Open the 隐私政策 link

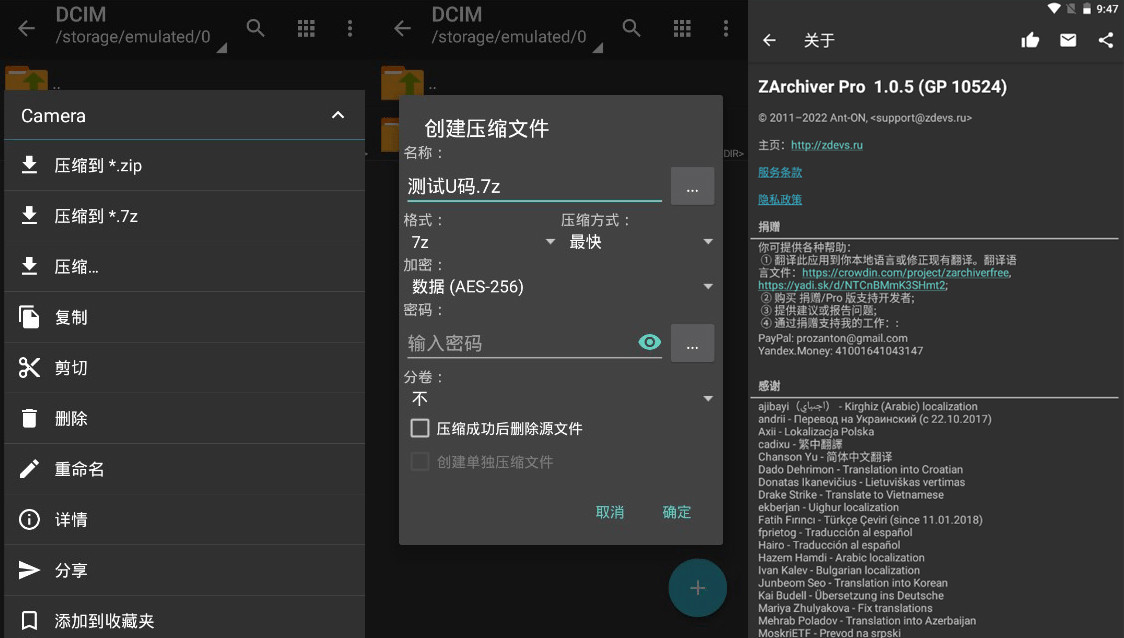click(x=780, y=199)
